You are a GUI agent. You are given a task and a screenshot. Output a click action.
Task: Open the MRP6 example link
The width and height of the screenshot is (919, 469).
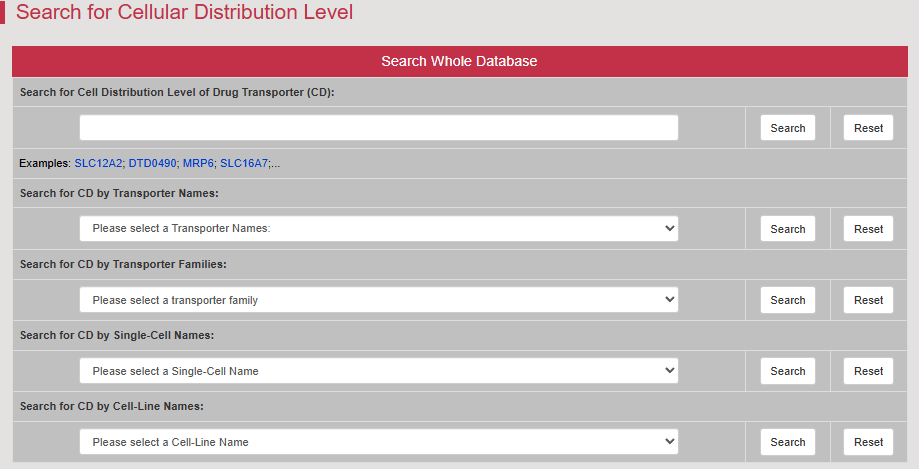point(198,164)
